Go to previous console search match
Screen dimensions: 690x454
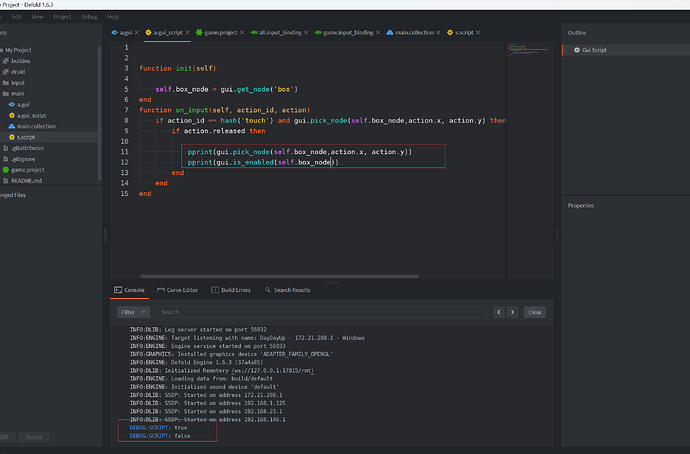click(501, 312)
